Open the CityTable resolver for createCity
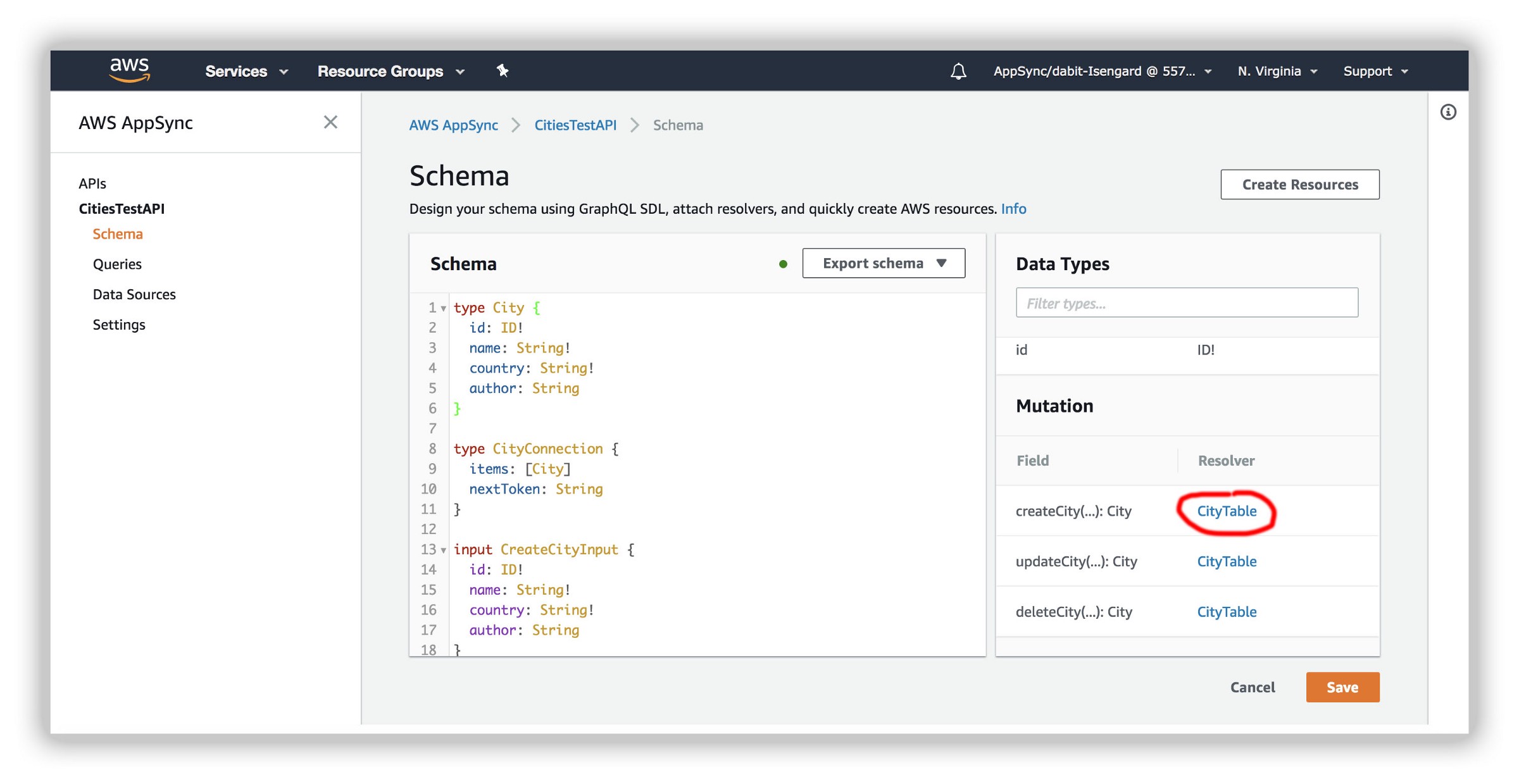The image size is (1519, 784). click(x=1226, y=511)
